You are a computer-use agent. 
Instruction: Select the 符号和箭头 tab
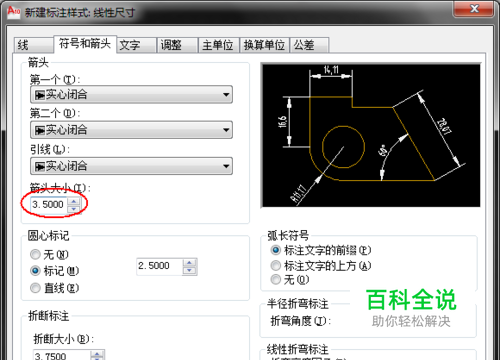[x=85, y=44]
